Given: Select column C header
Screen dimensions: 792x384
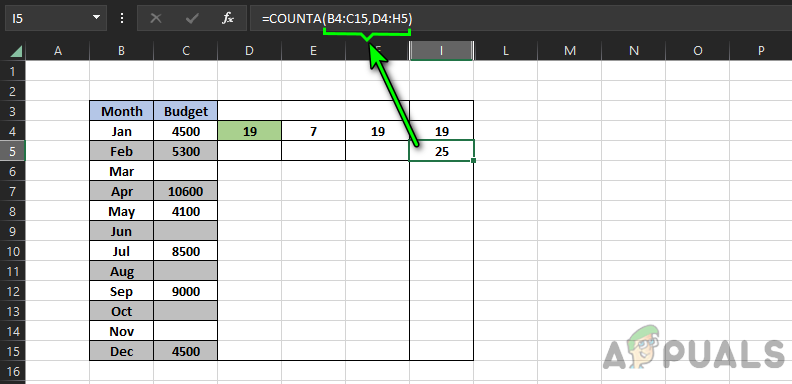Looking at the screenshot, I should pos(186,51).
